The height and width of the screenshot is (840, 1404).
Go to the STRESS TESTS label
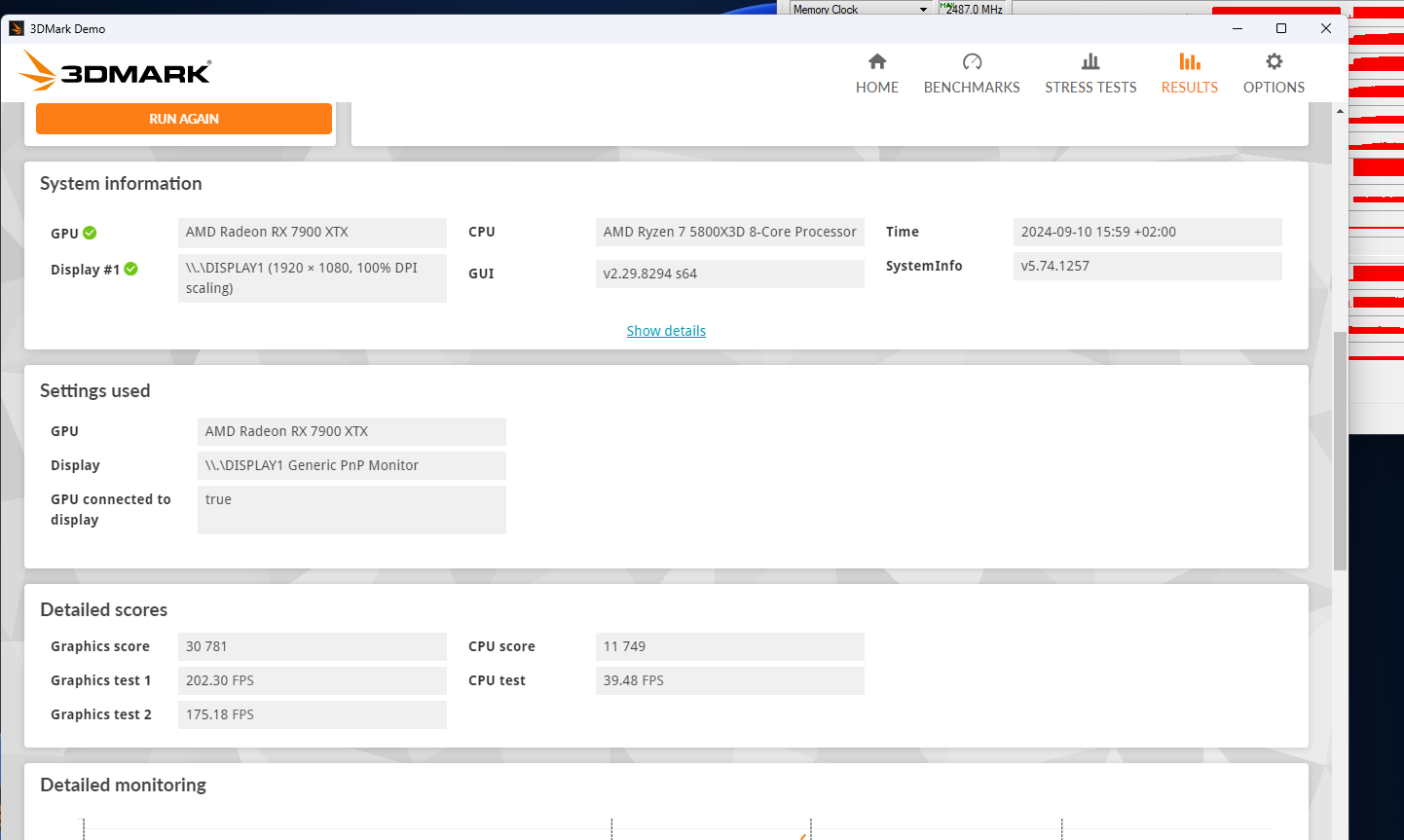(1090, 87)
